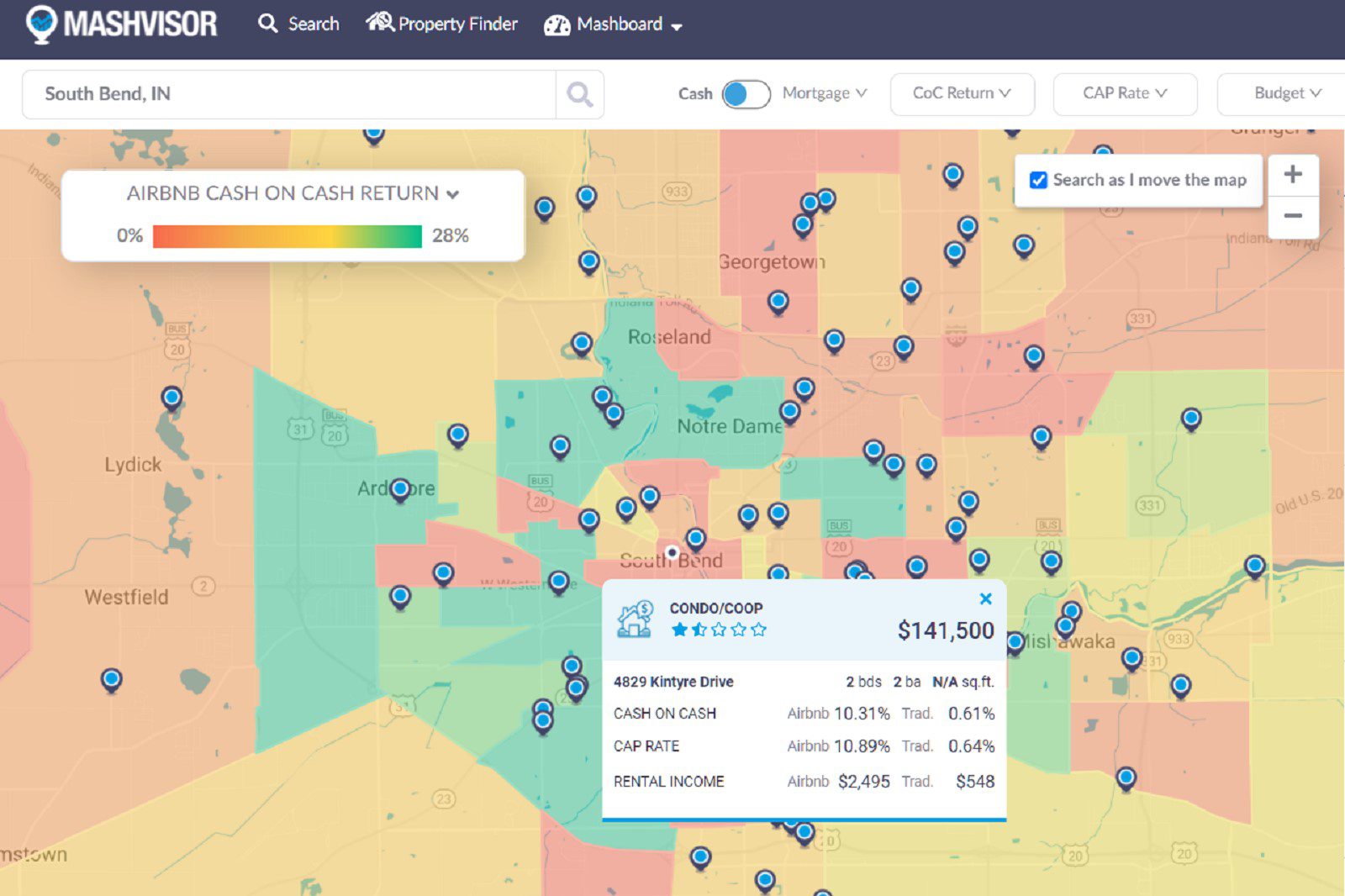Click the cash on cash color gradient bar
Screen dimensions: 1345x896
coord(287,236)
